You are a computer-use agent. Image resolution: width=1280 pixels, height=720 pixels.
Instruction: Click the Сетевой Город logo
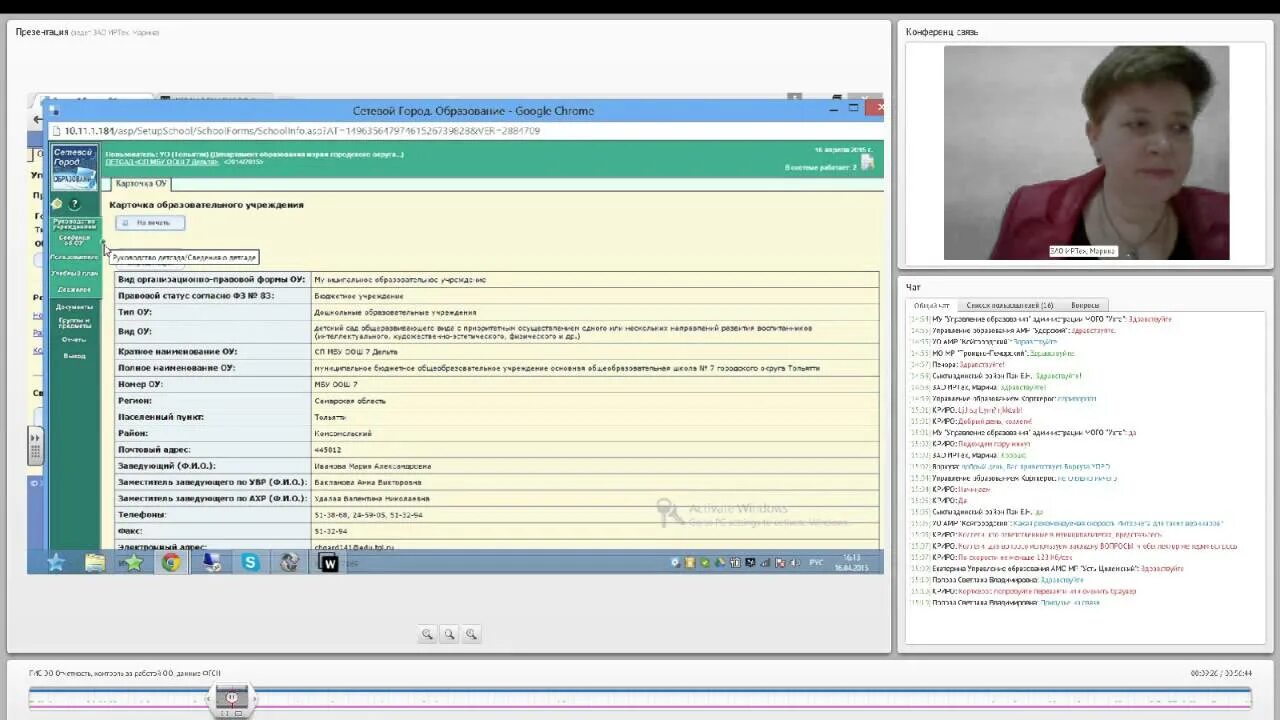coord(75,167)
